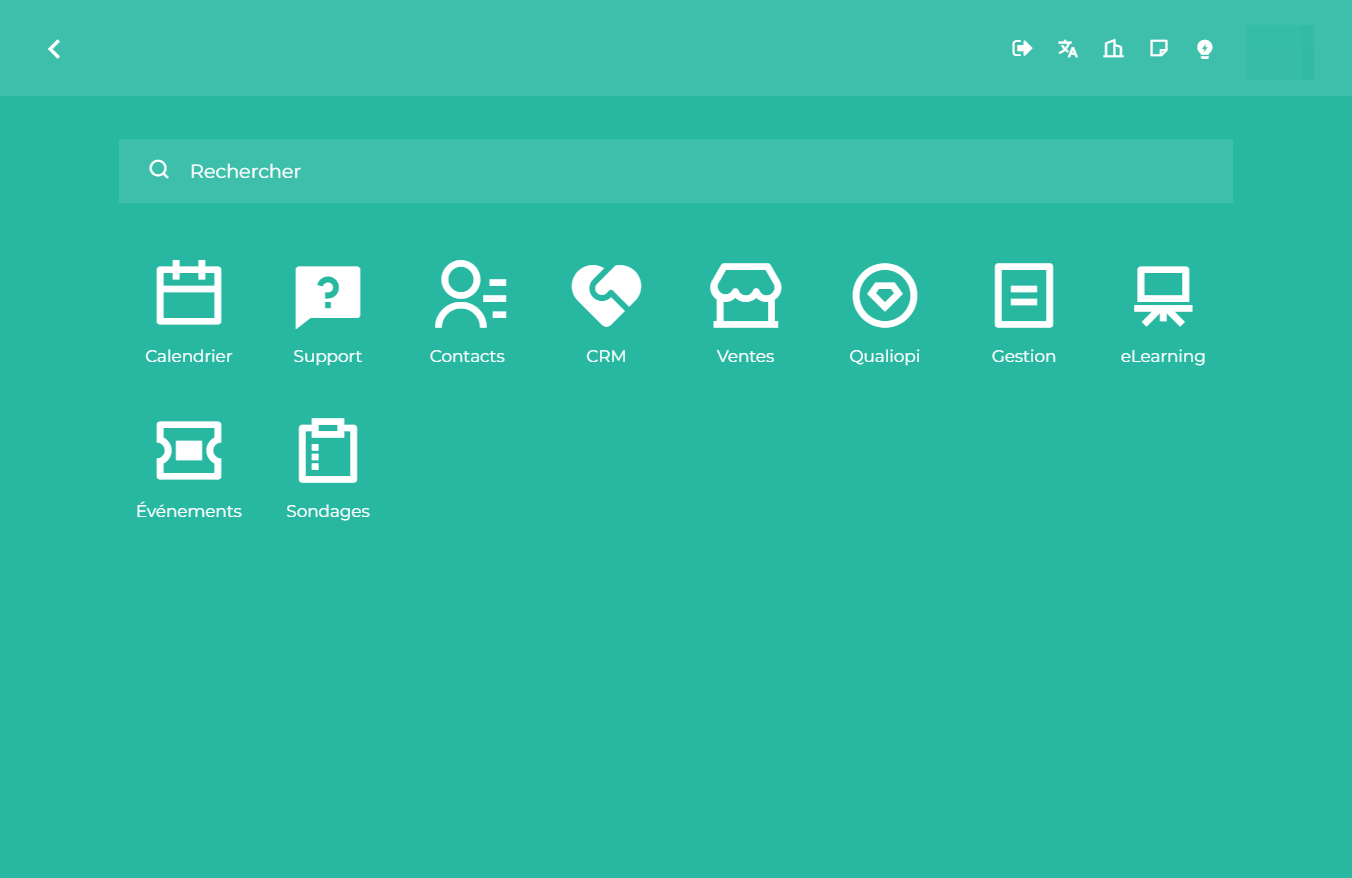Go back using the left chevron
1352x878 pixels.
click(x=54, y=48)
